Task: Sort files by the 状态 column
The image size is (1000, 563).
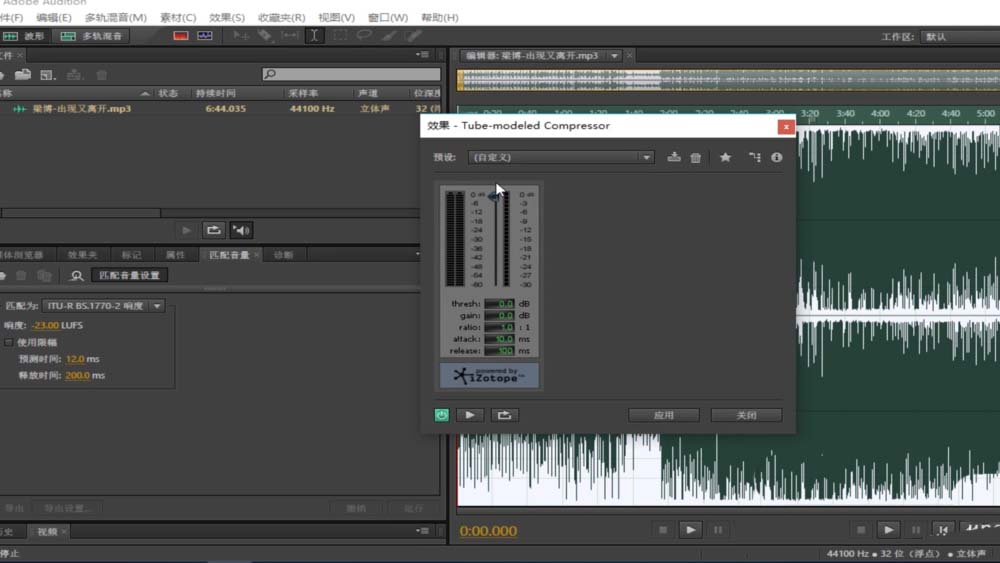Action: [168, 93]
